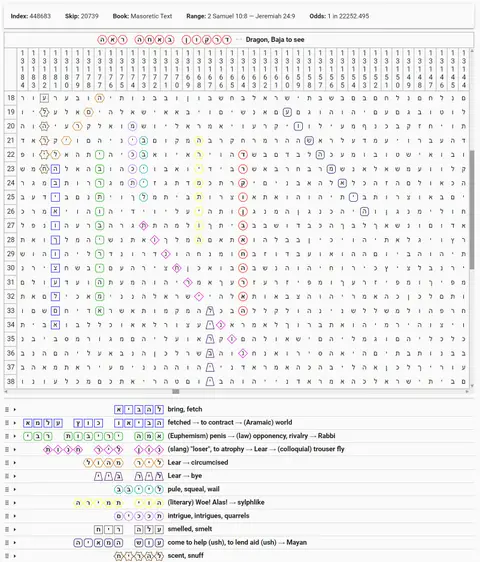480x562 pixels.
Task: Click the matrix's vertical scrollbar thumb
Action: tap(472, 210)
